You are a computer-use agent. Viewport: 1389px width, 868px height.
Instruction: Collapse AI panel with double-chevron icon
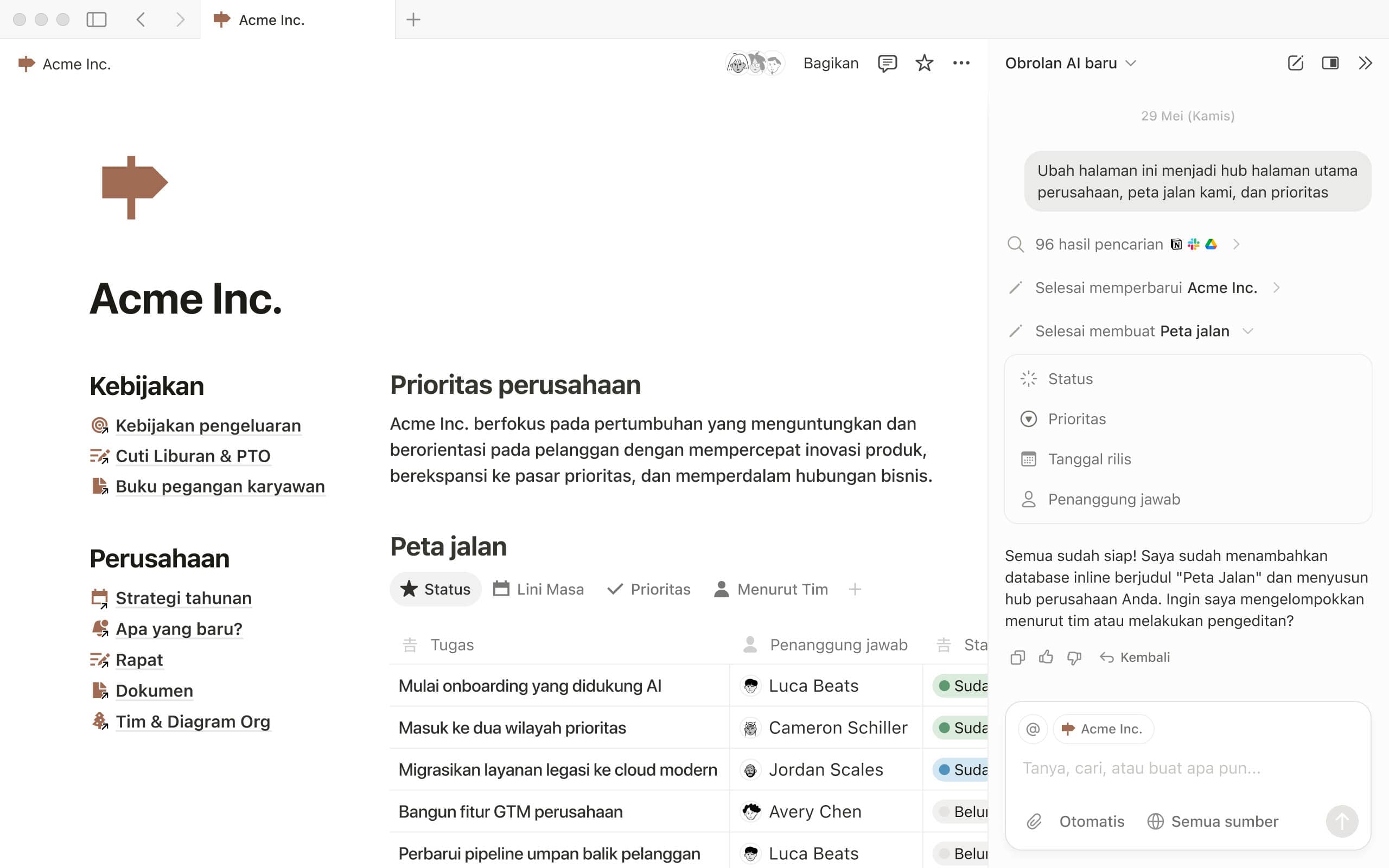(x=1366, y=63)
